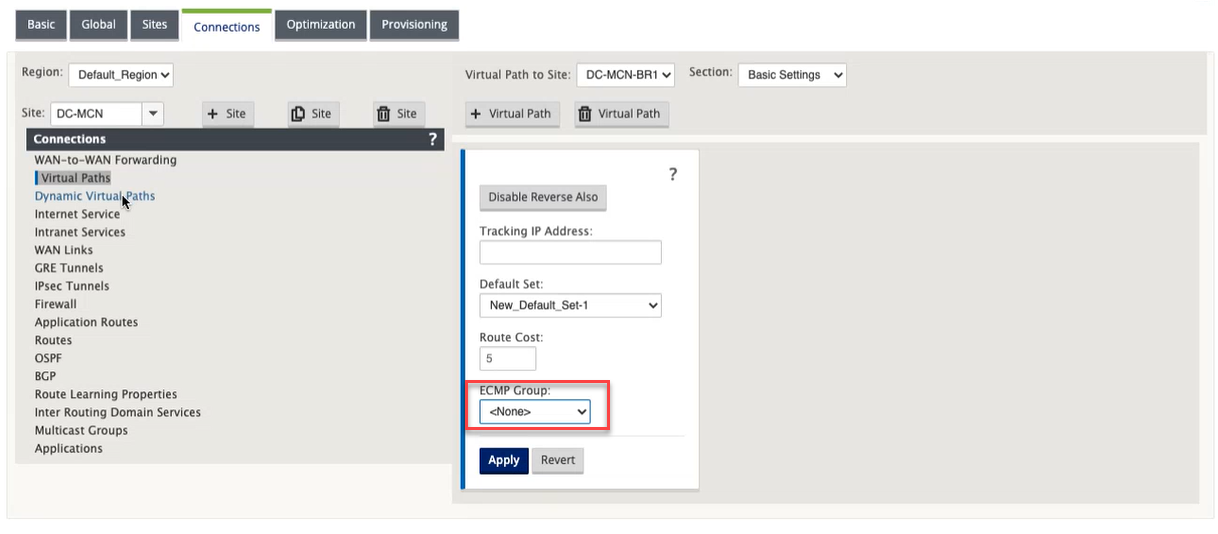Open IPsec Tunnels entry
This screenshot has height=534, width=1218.
pos(72,286)
